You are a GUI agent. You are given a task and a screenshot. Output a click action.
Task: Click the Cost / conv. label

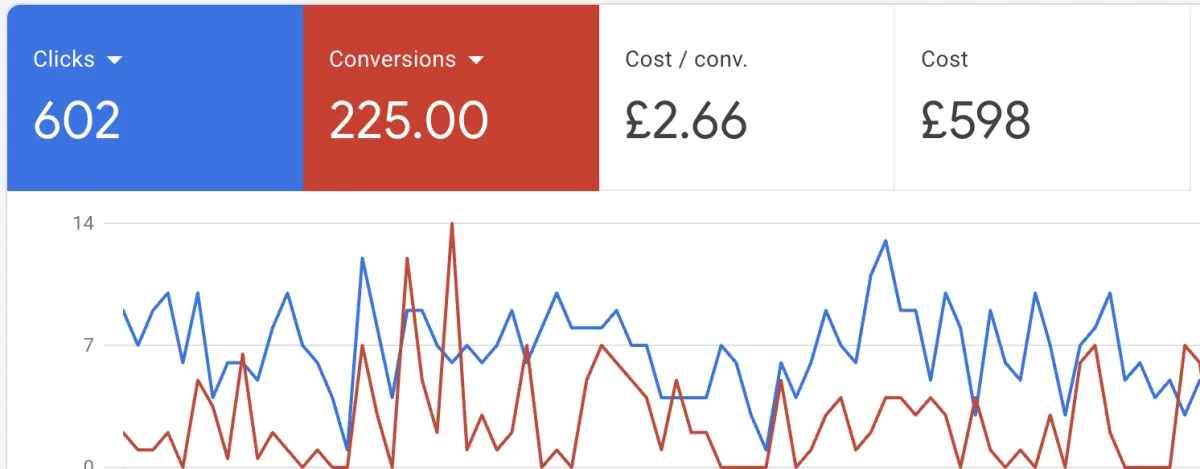(686, 59)
